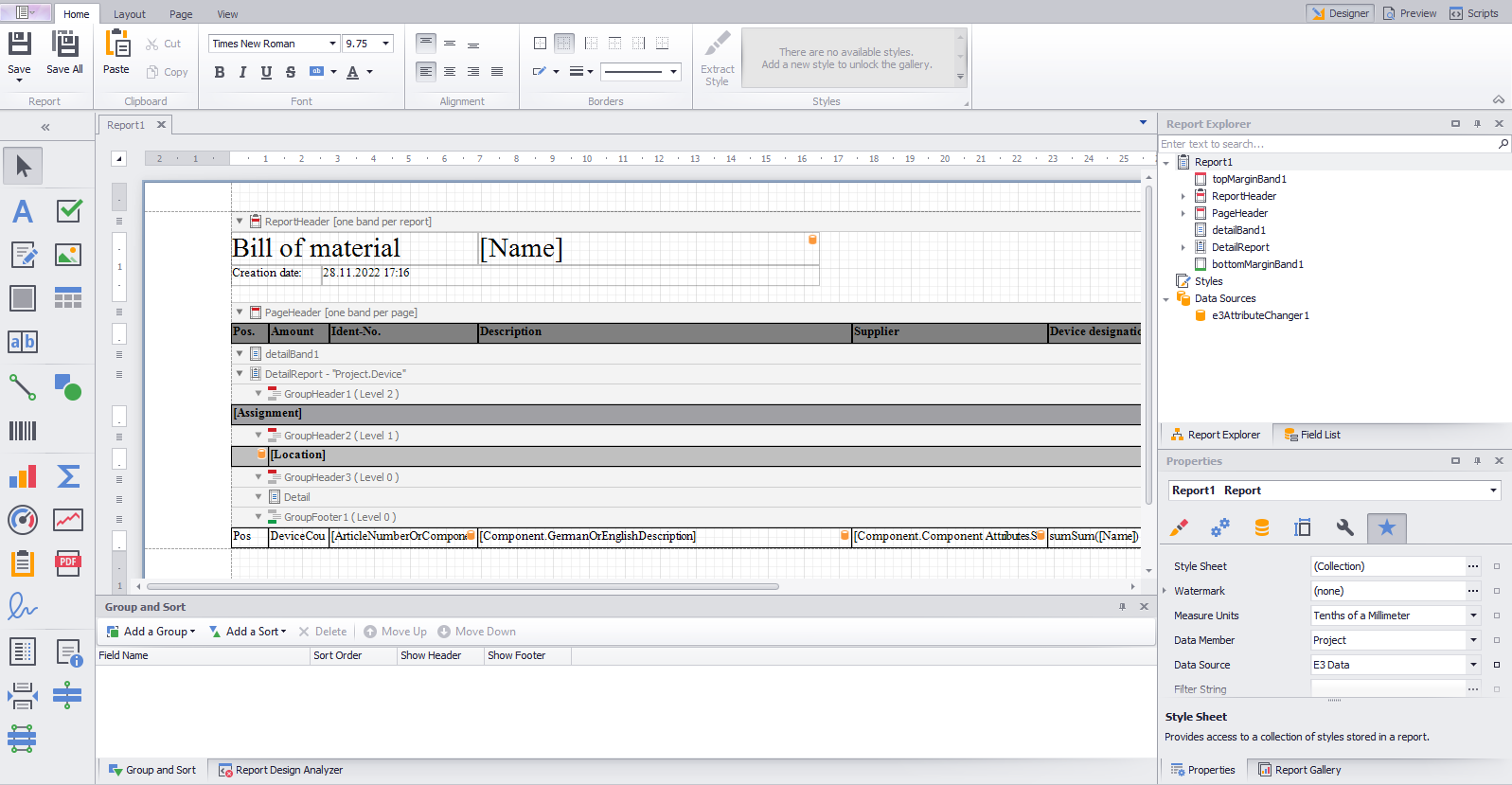Choose the Gauge control in toolbox

coord(23,520)
